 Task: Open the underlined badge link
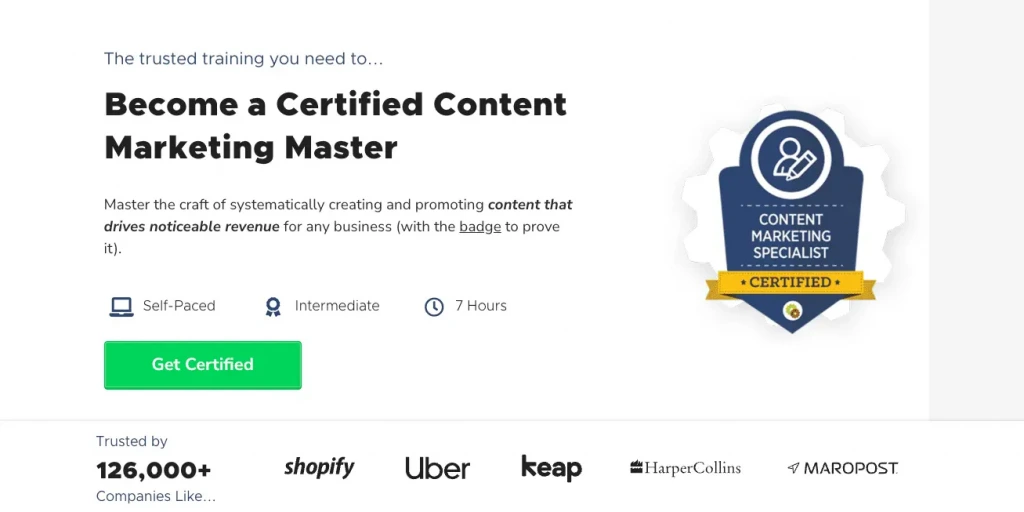(x=480, y=227)
